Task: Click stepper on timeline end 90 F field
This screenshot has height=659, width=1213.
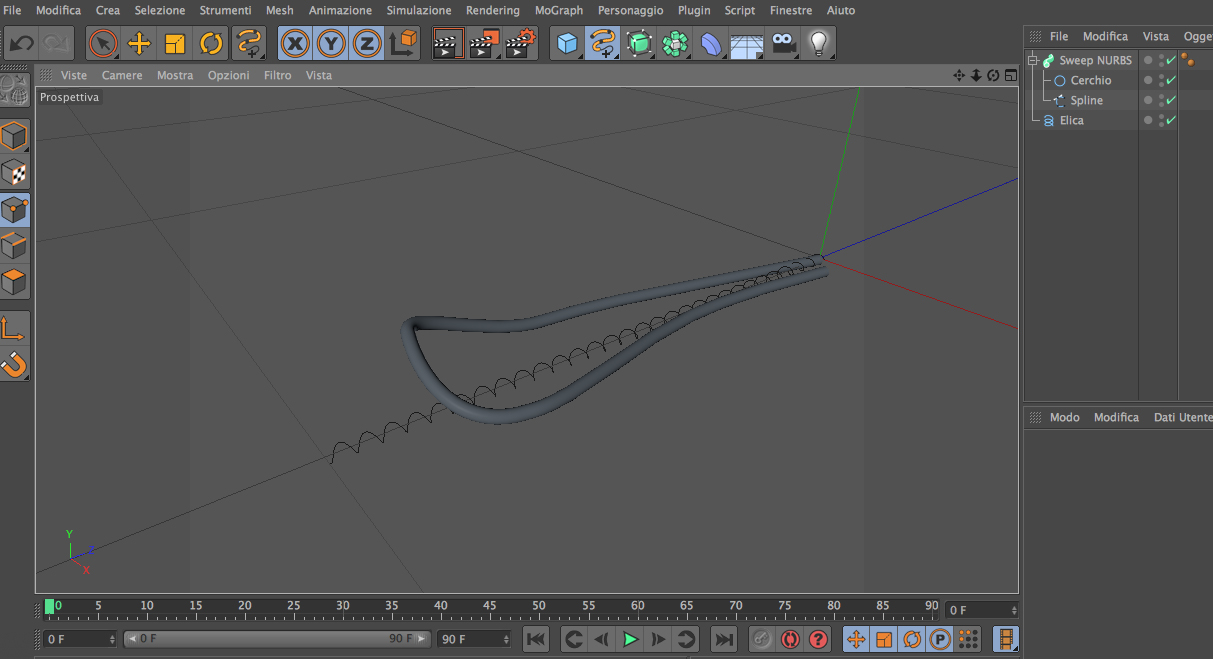Action: [505, 639]
